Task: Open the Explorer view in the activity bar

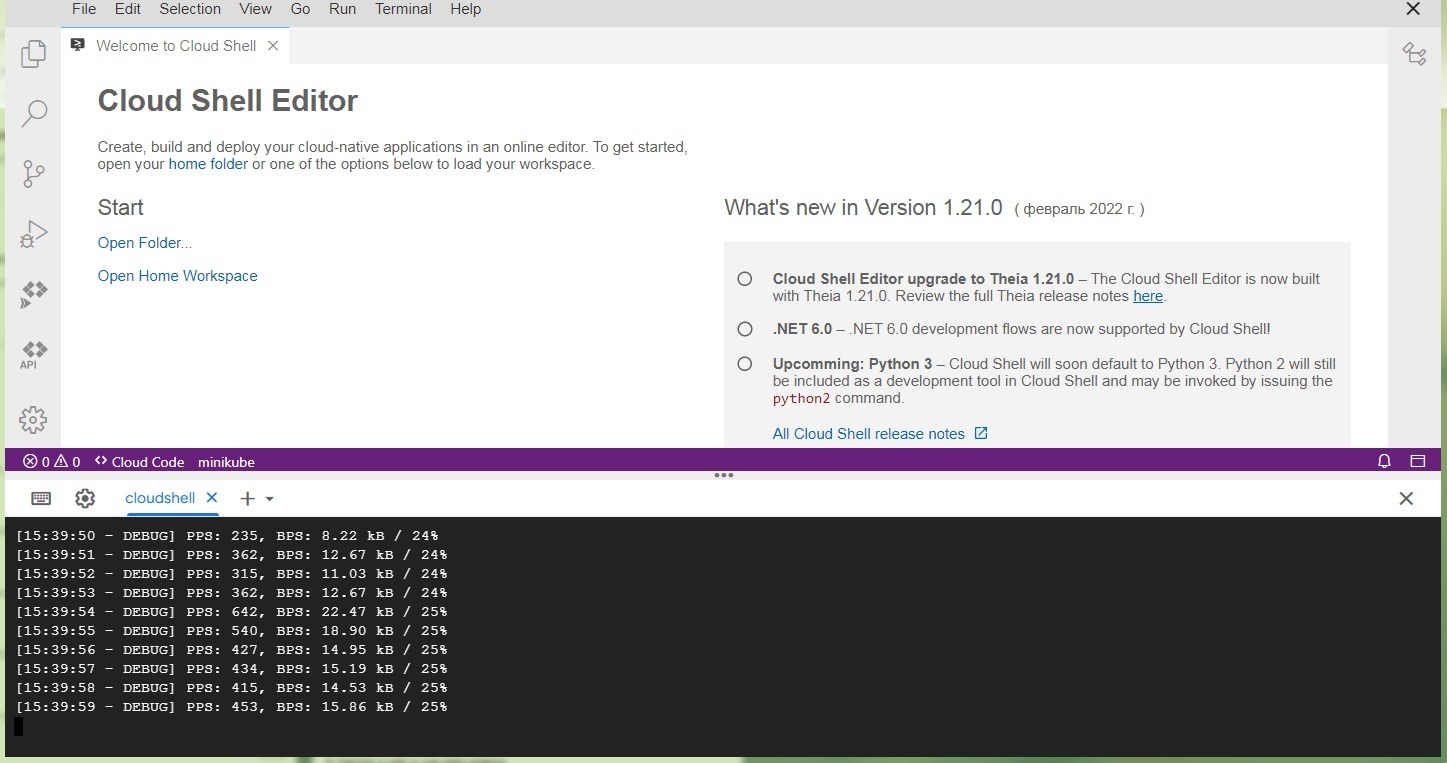Action: click(x=34, y=54)
